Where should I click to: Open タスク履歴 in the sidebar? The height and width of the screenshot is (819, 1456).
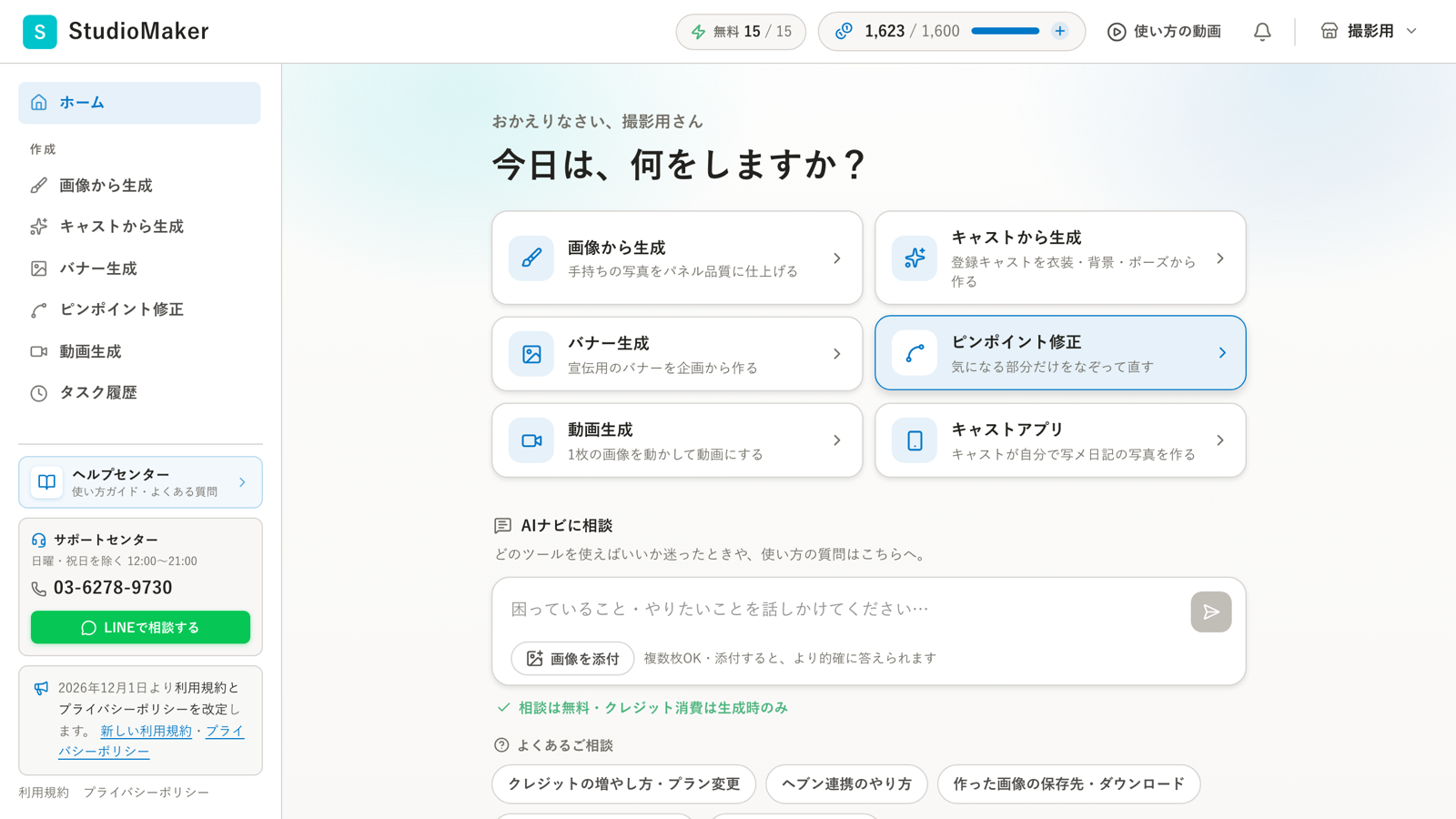[x=139, y=392]
